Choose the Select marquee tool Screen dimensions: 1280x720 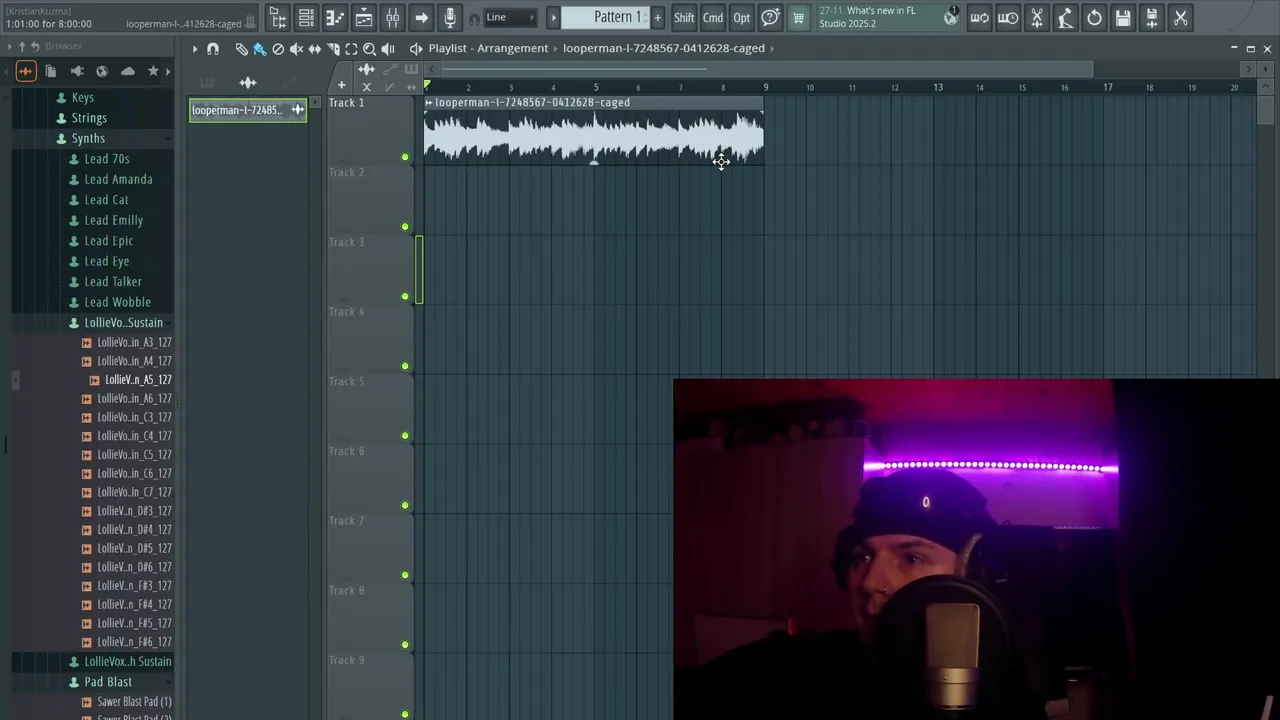pos(351,48)
